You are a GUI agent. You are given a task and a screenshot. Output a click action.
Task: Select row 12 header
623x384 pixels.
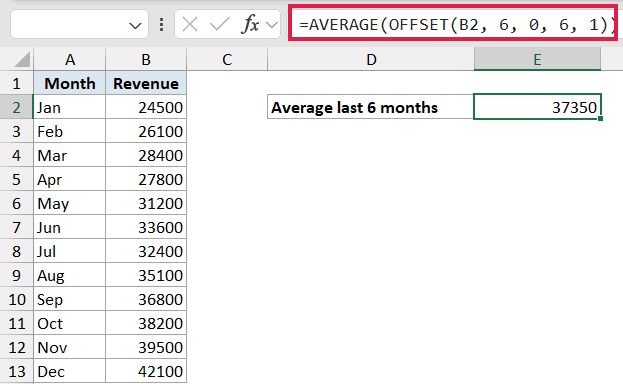(x=16, y=347)
